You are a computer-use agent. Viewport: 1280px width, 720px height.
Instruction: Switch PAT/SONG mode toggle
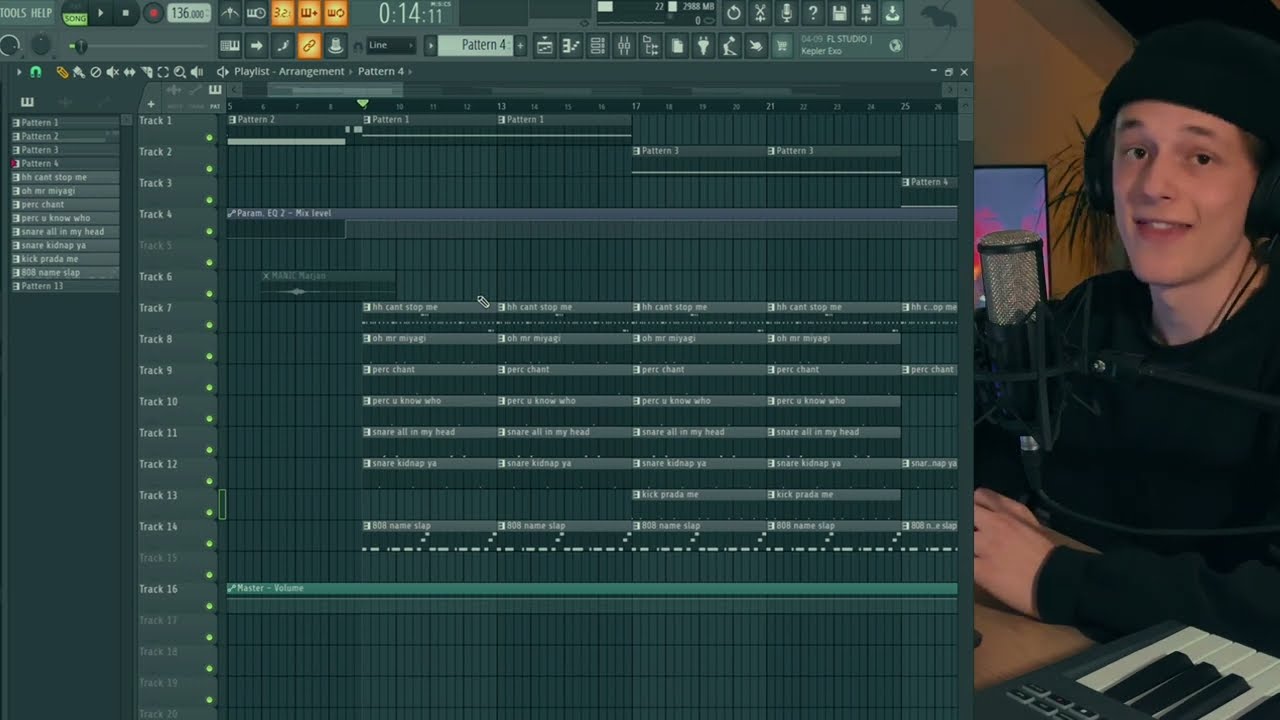click(75, 13)
